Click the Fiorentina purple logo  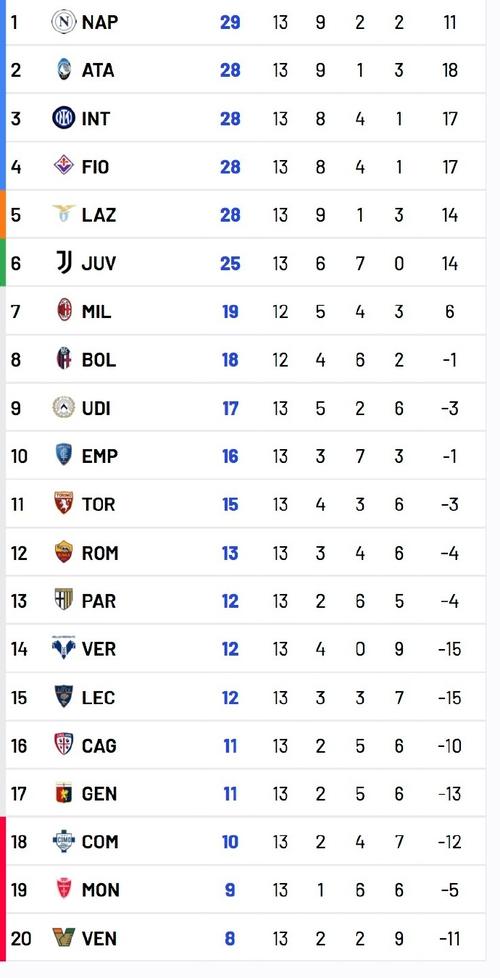tap(63, 166)
